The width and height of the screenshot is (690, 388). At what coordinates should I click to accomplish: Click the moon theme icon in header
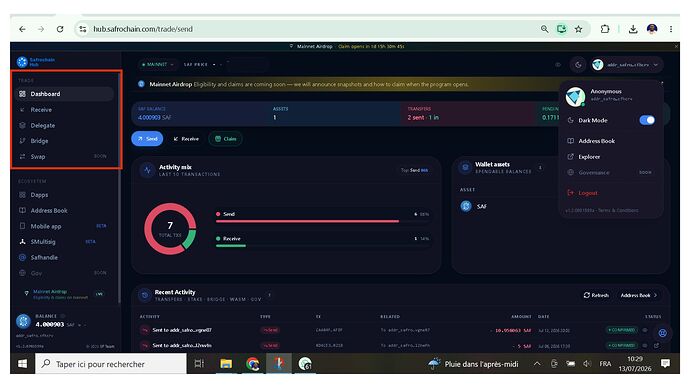[578, 65]
